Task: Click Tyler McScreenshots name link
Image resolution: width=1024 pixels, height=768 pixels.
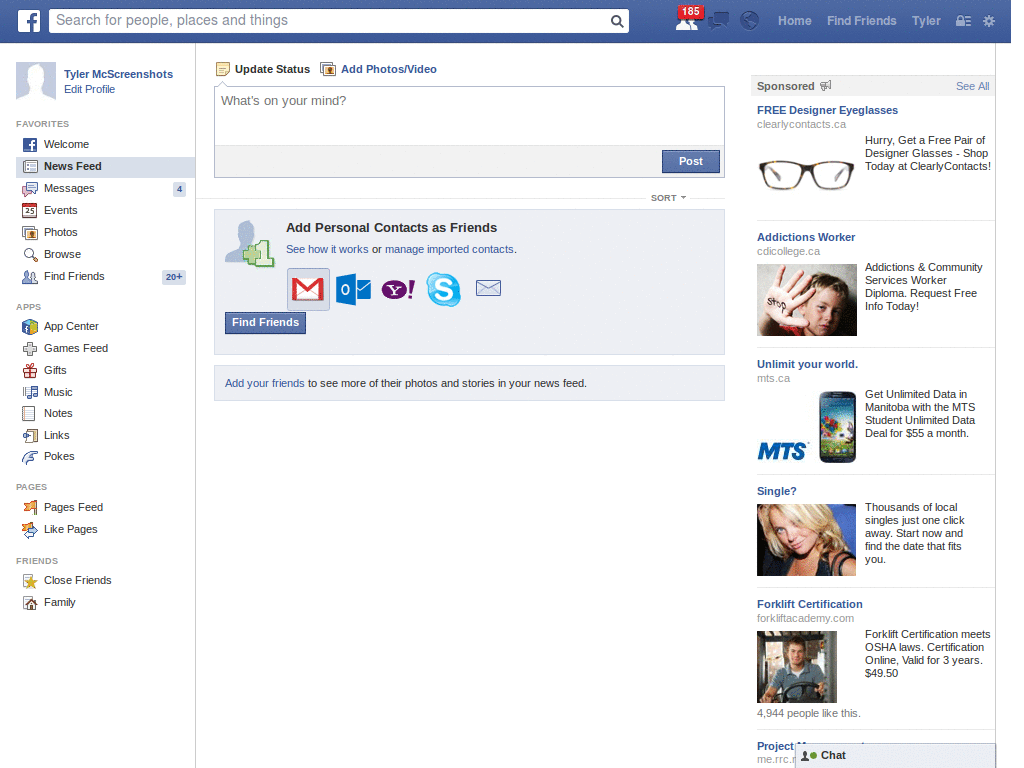Action: (x=118, y=74)
